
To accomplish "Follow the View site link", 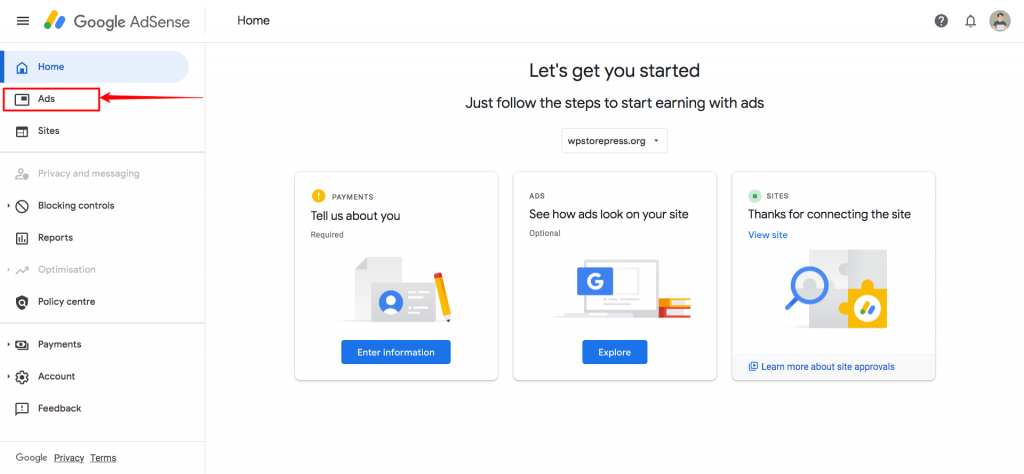I will 768,235.
